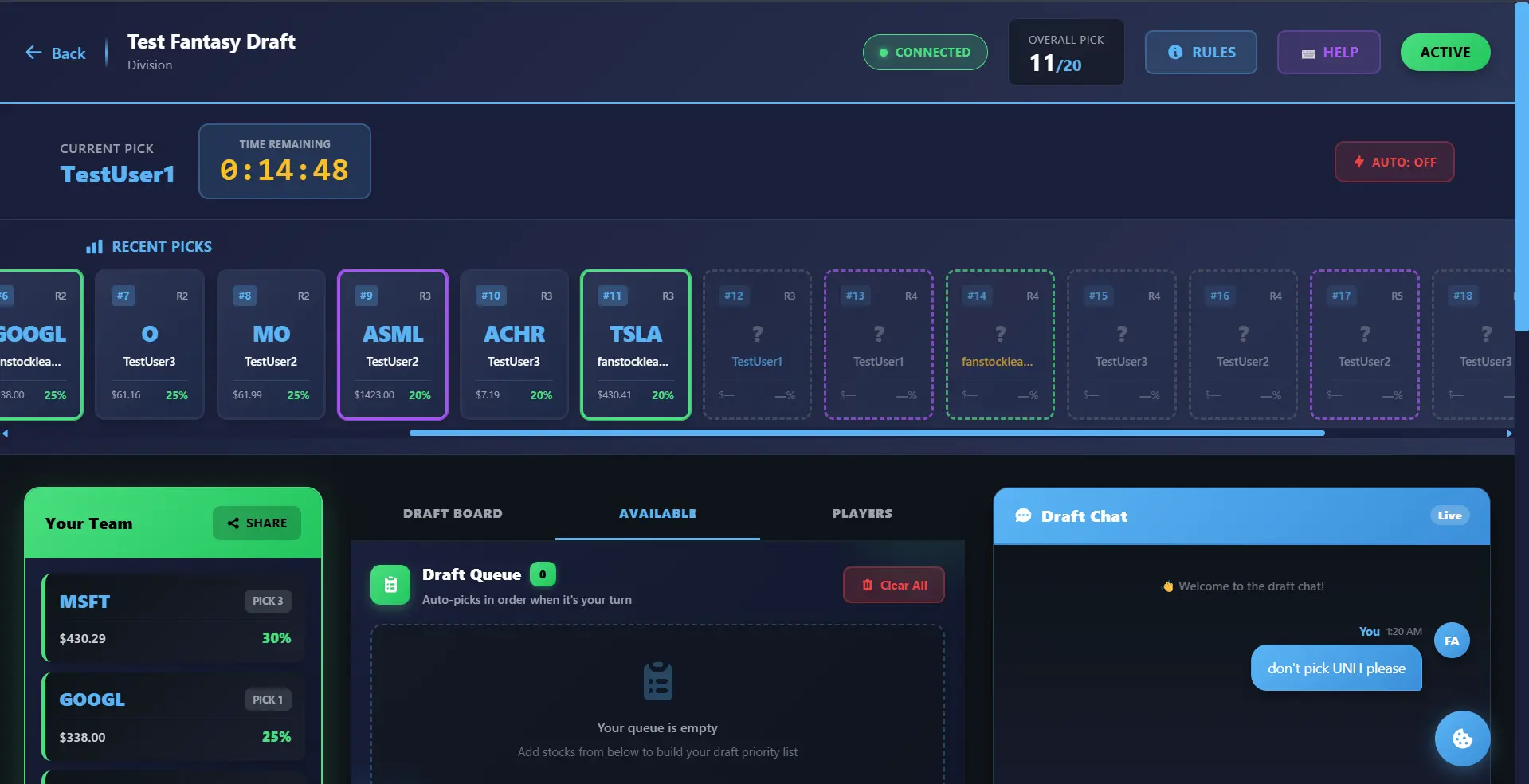Click the Recent Picks bar chart icon

94,247
